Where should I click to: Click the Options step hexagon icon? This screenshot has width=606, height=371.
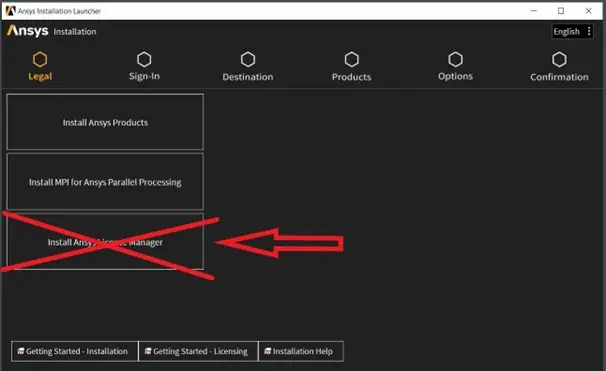pos(455,60)
